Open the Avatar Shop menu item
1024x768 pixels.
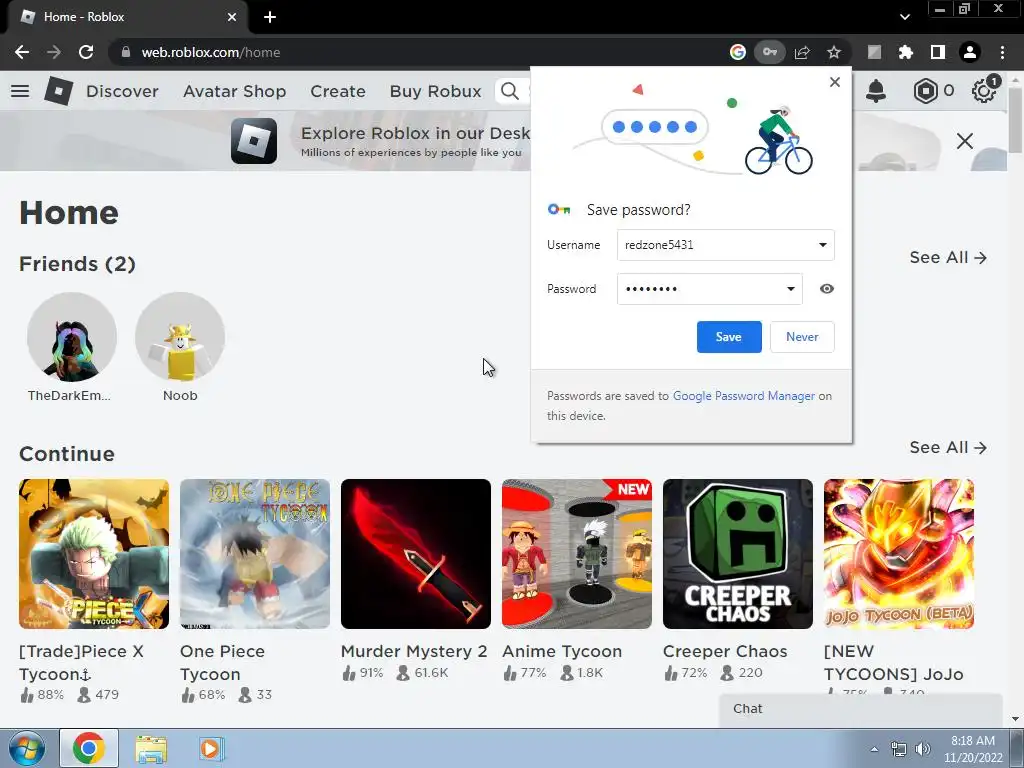pos(234,91)
